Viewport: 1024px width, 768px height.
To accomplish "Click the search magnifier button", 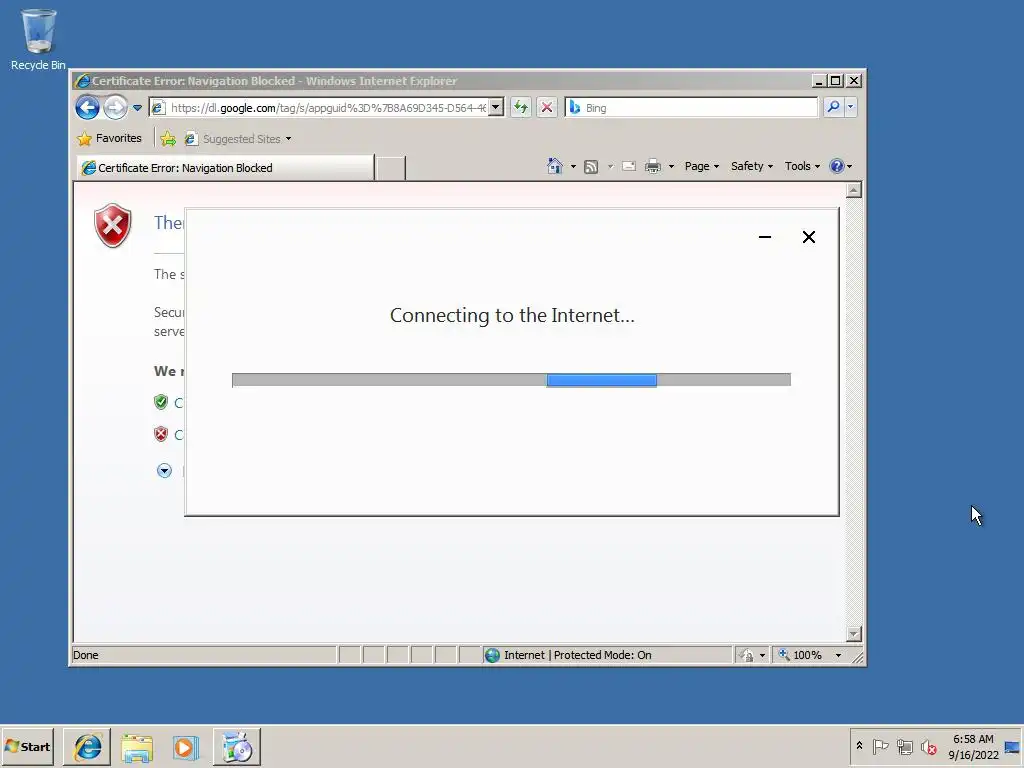I will tap(833, 107).
